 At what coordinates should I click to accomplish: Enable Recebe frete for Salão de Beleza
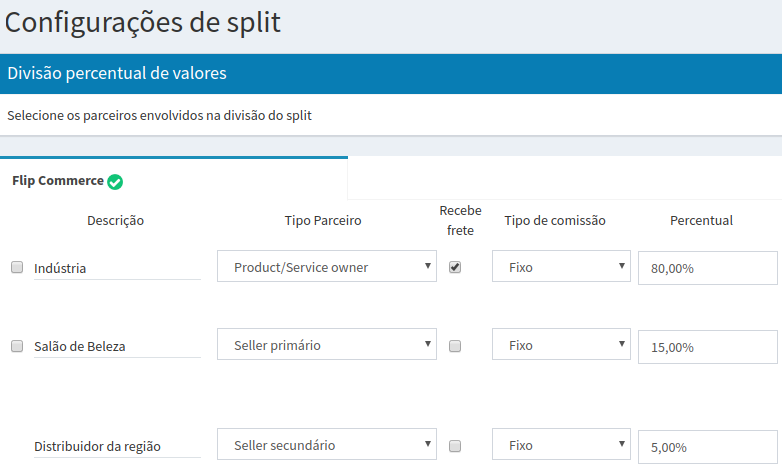pyautogui.click(x=455, y=346)
